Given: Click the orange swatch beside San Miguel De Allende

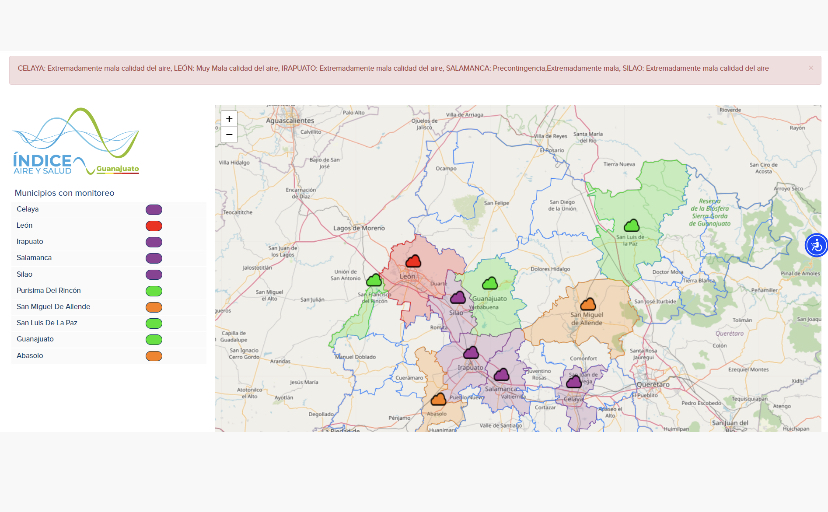Looking at the screenshot, I should point(154,307).
